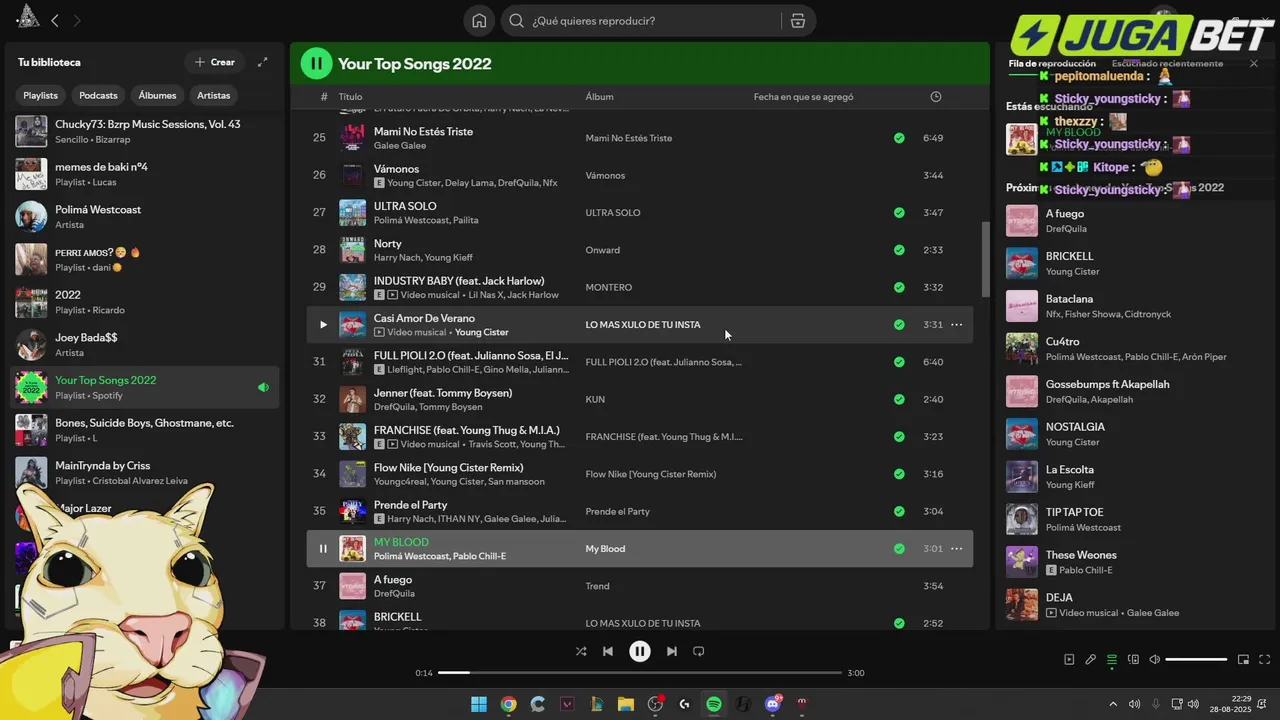1280x720 pixels.
Task: Switch to Escuchado recientemente tab
Action: (1167, 63)
